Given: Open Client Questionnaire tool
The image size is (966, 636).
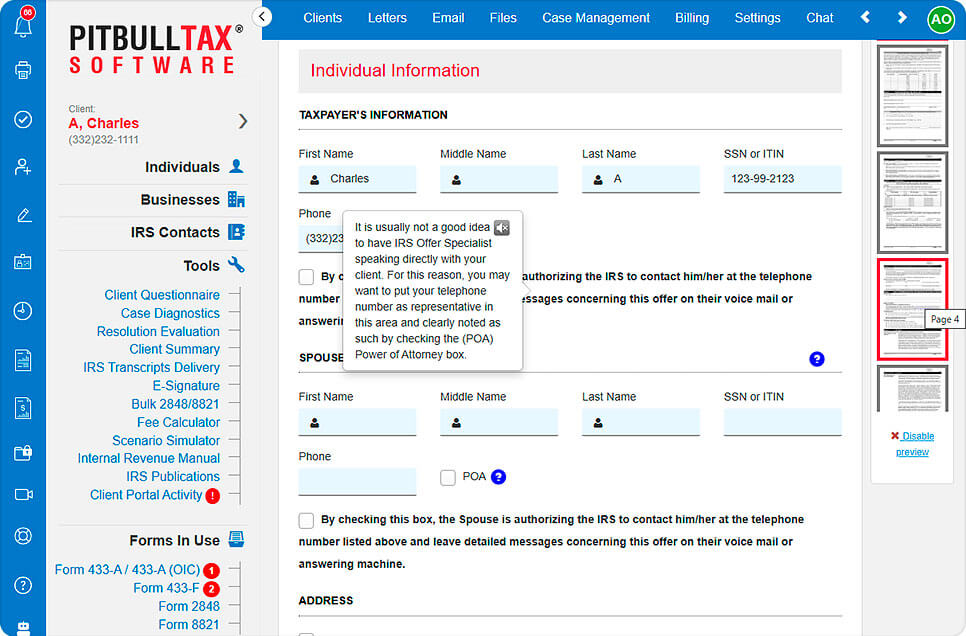Looking at the screenshot, I should 162,295.
